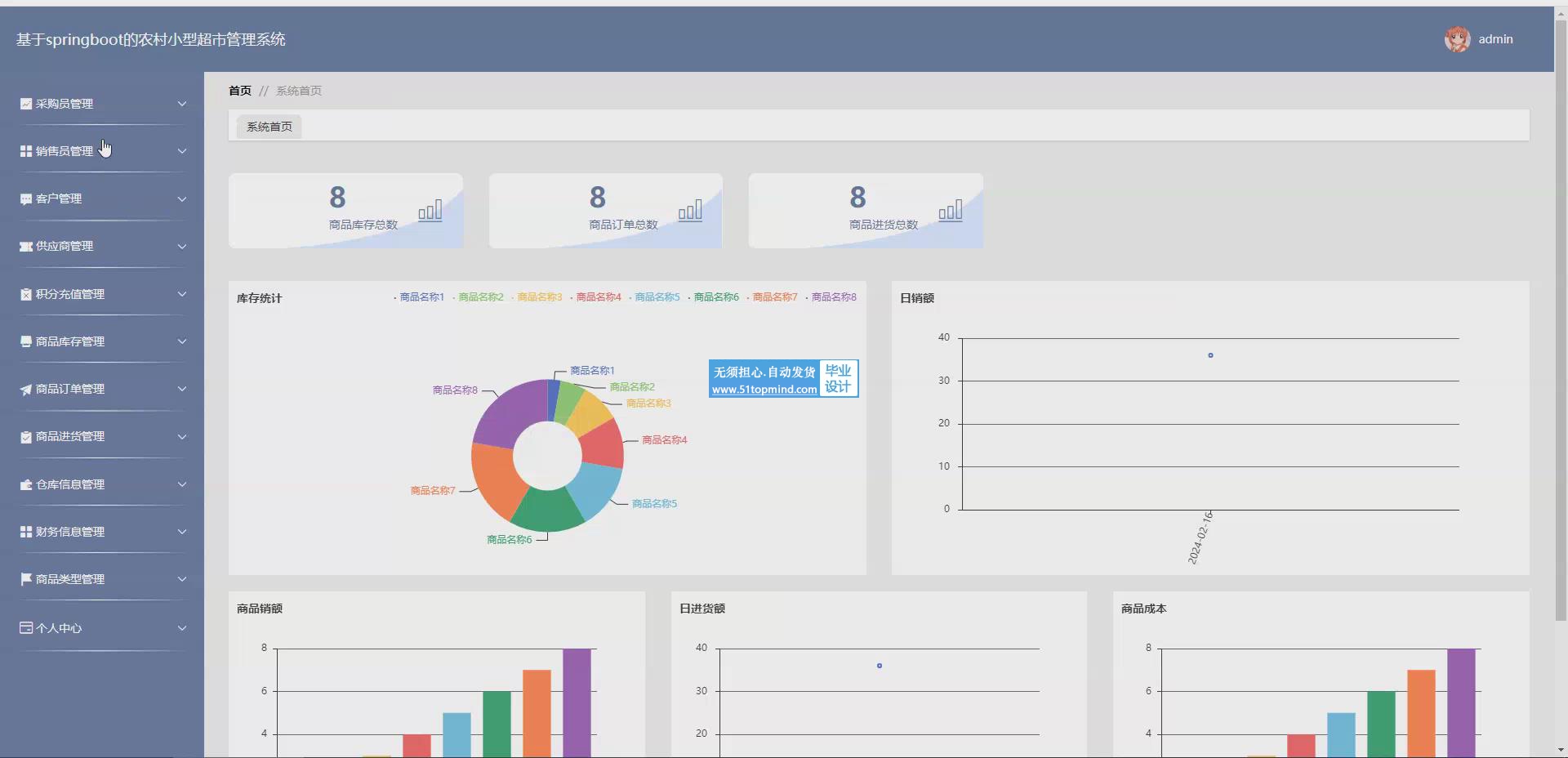Click bar-chart icon on 商品进货总数 card
This screenshot has width=1568, height=758.
pyautogui.click(x=951, y=210)
